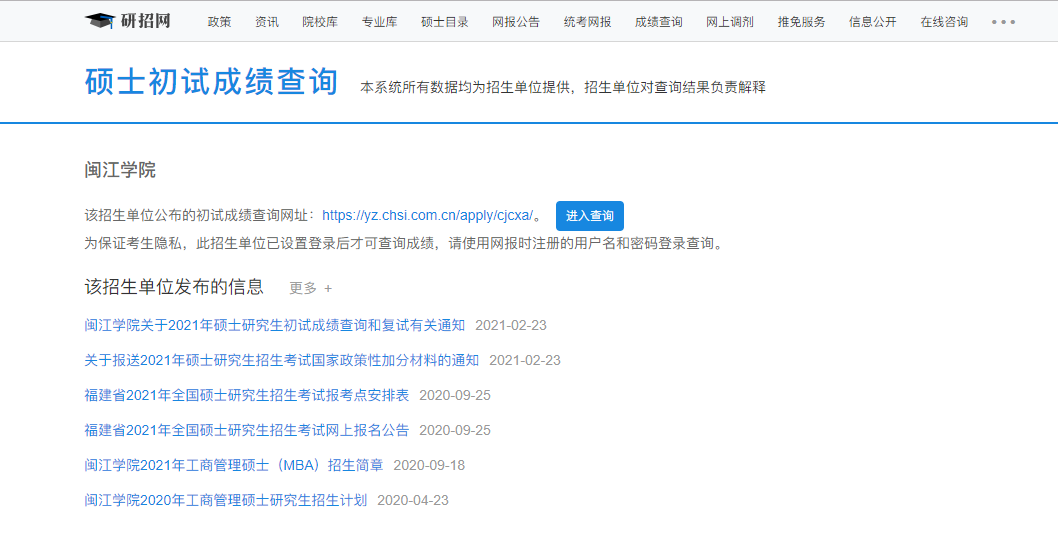Open the 政策 menu item
The image size is (1058, 534).
(219, 22)
